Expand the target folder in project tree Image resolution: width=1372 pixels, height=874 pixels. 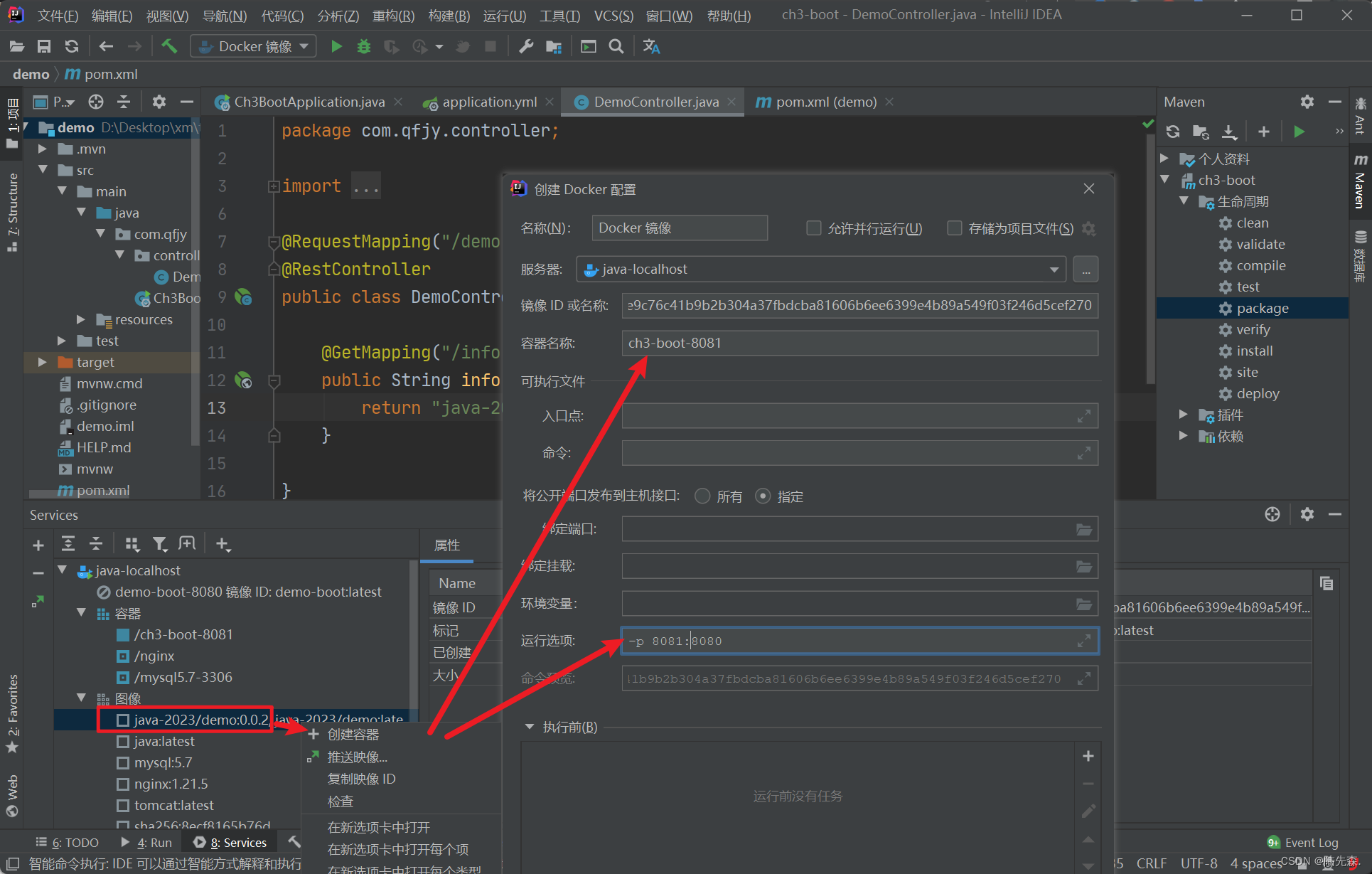tap(43, 362)
